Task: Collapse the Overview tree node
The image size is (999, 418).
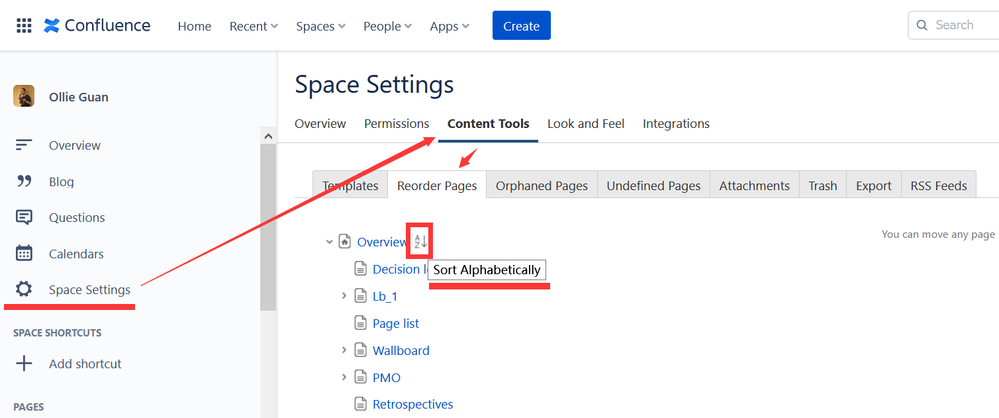Action: [329, 241]
